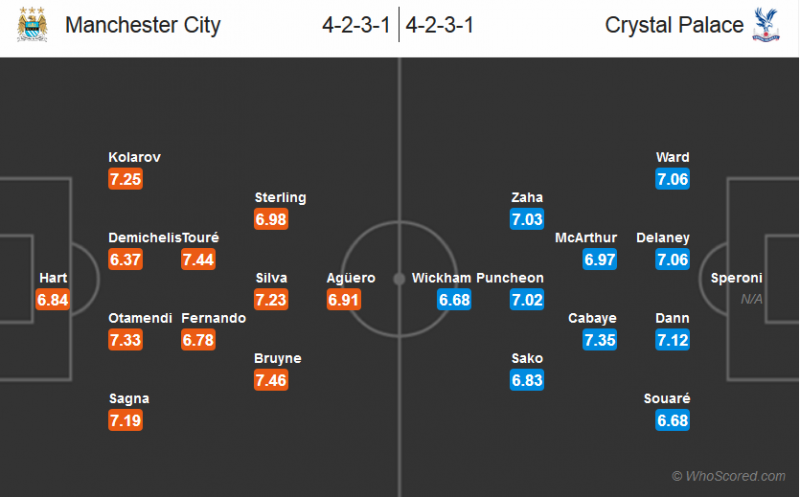Click Bruyne's 7.46 rating badge
Viewport: 800px width, 497px height.
(271, 380)
